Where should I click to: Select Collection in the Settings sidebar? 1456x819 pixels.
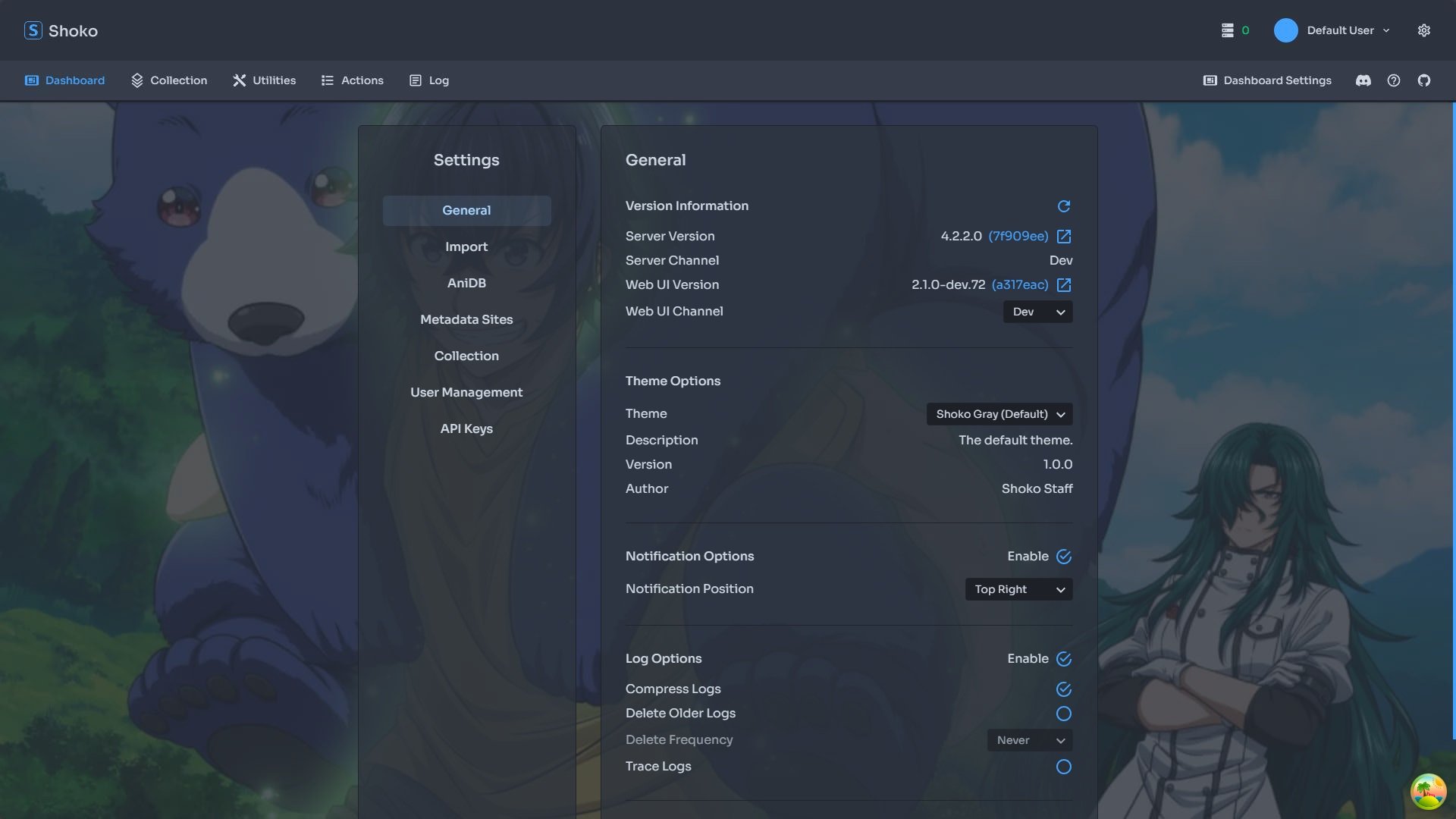[466, 356]
